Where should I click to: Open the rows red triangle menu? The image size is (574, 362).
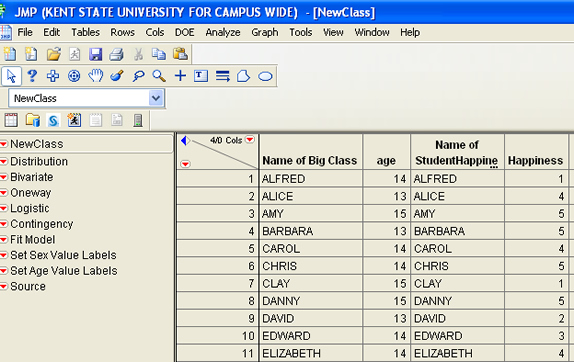[x=186, y=164]
